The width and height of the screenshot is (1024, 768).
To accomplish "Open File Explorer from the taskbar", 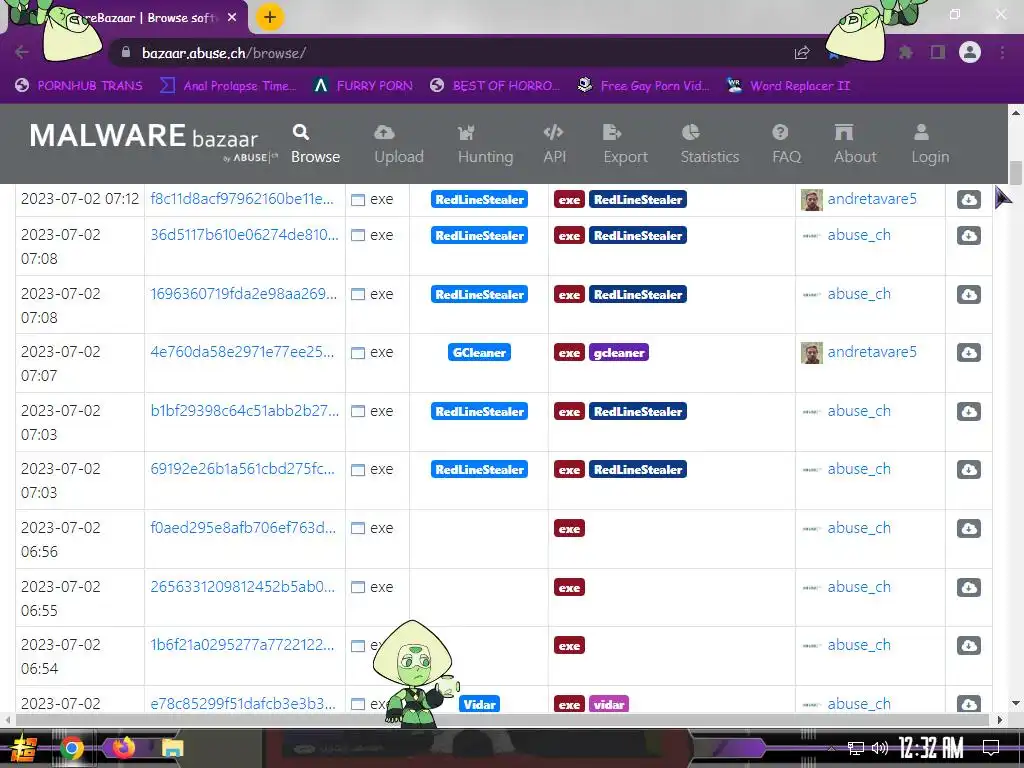I will pyautogui.click(x=172, y=748).
